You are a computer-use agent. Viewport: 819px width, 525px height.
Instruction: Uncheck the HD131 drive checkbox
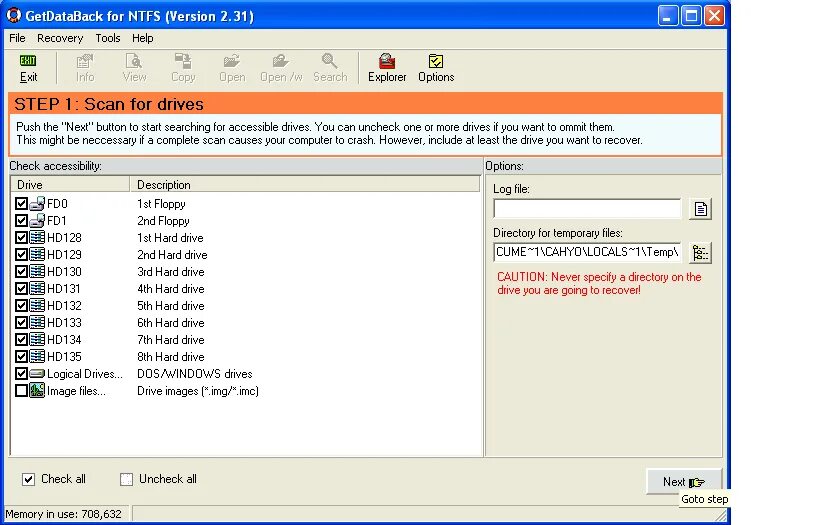[21, 288]
